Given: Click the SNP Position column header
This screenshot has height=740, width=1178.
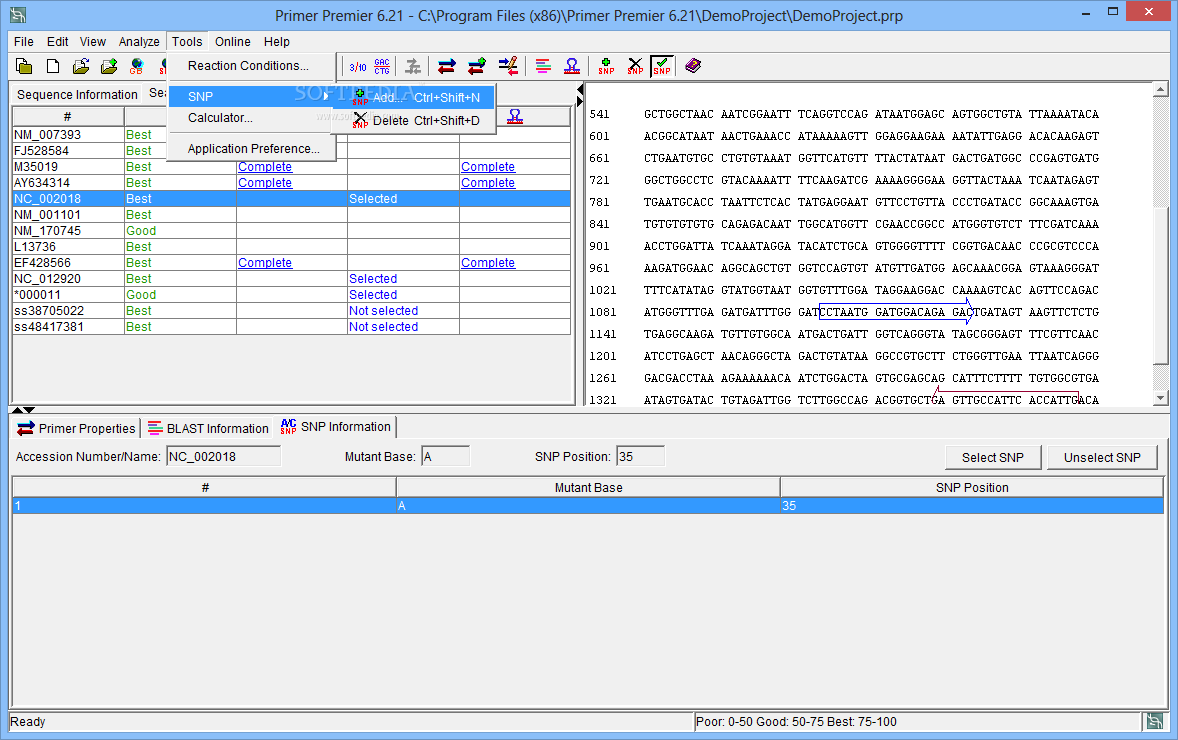Looking at the screenshot, I should (972, 488).
